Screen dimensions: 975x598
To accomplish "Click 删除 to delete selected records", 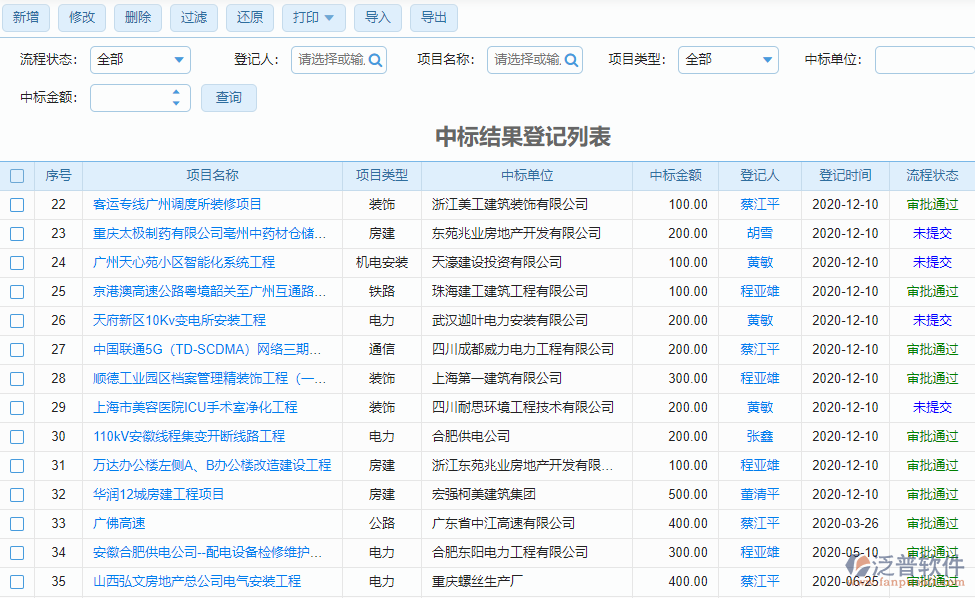I will coord(137,17).
